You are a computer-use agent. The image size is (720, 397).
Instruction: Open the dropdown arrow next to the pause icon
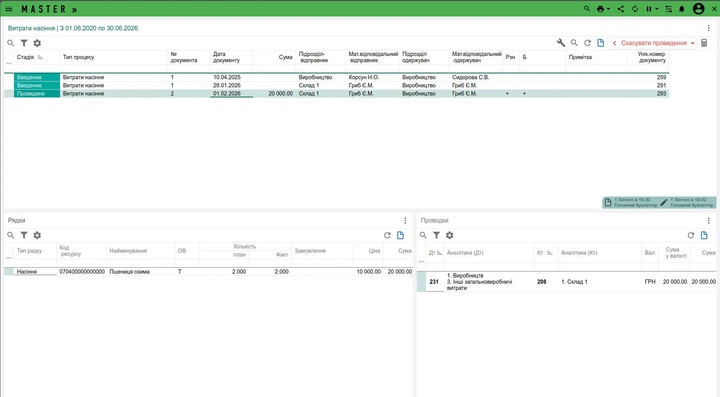(x=657, y=9)
